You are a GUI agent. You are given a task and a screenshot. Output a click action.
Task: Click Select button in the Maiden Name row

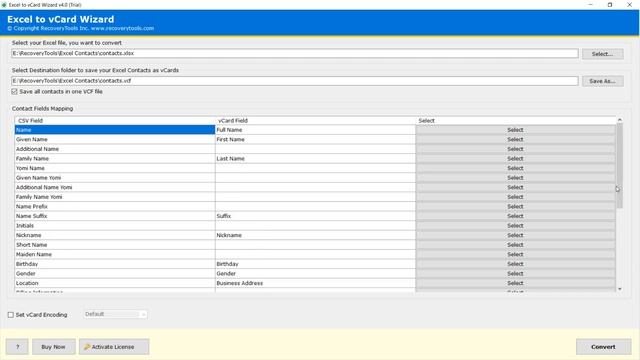pyautogui.click(x=516, y=255)
